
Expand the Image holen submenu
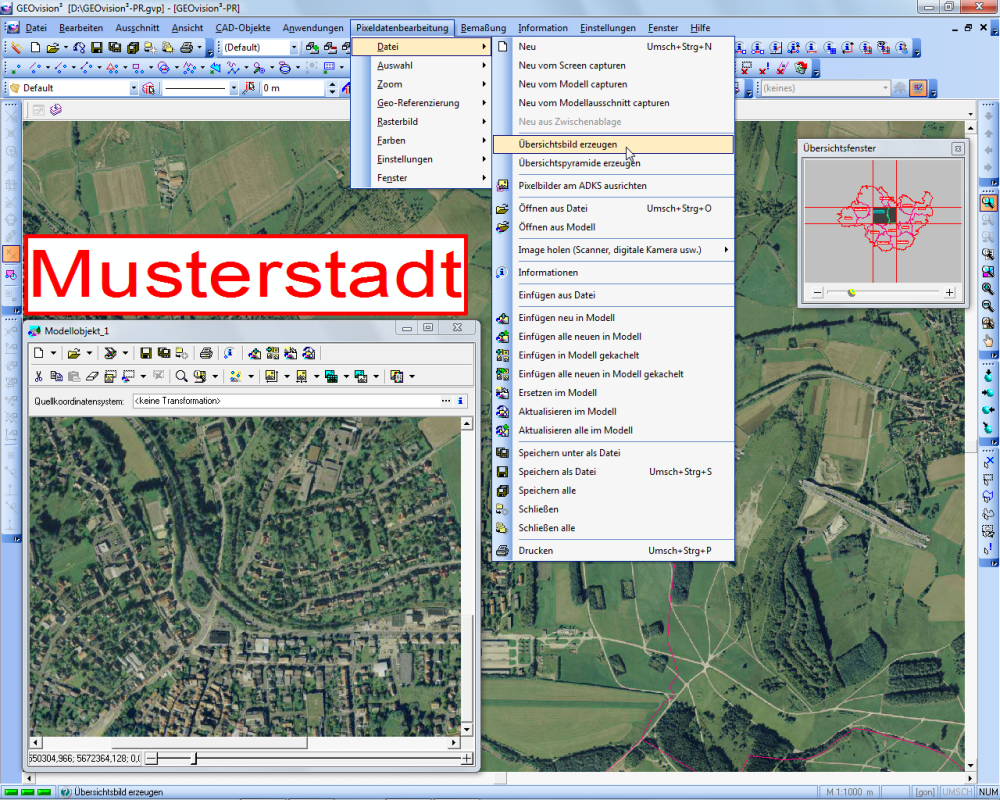point(614,249)
